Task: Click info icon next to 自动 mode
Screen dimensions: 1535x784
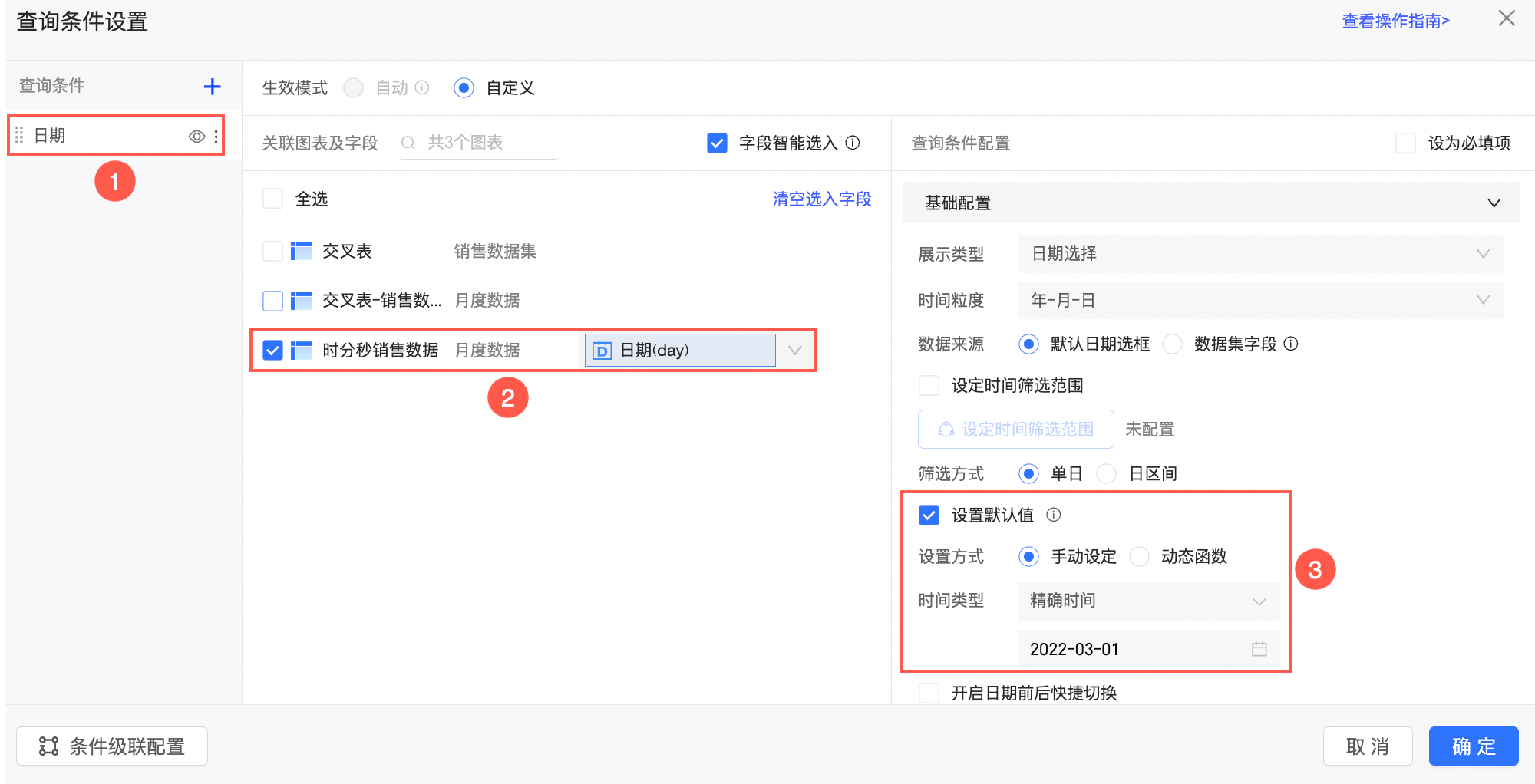Action: pos(422,87)
